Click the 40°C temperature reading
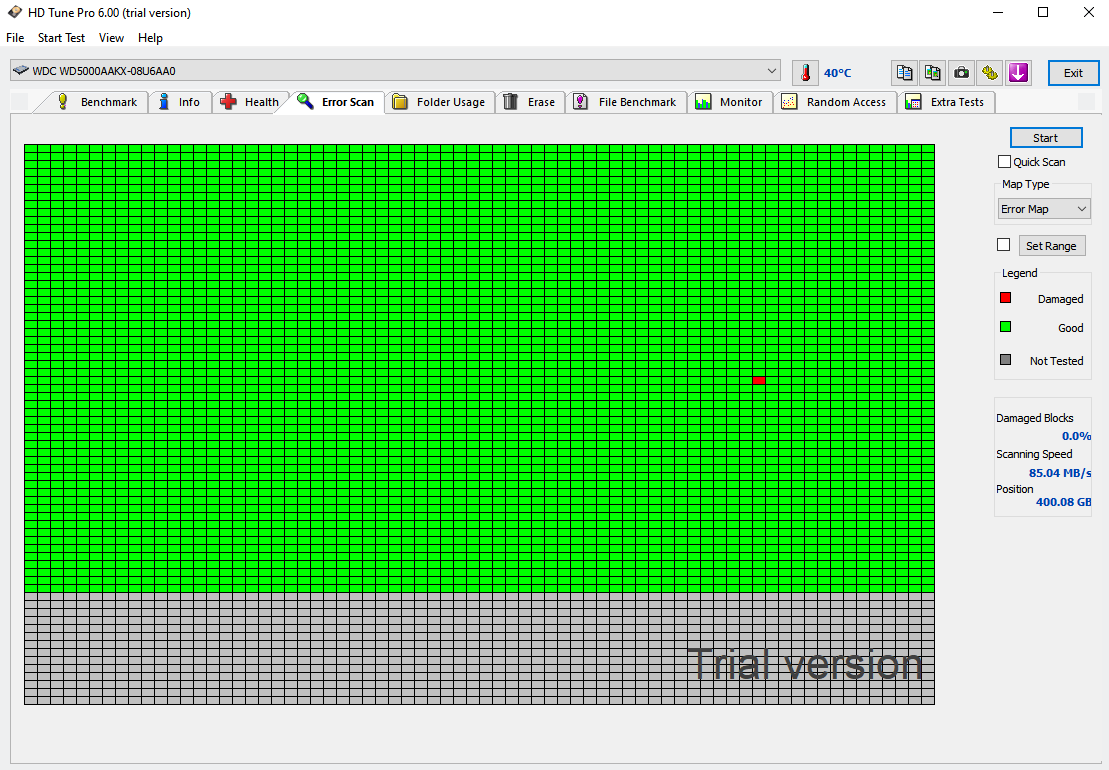The image size is (1109, 770). 837,73
